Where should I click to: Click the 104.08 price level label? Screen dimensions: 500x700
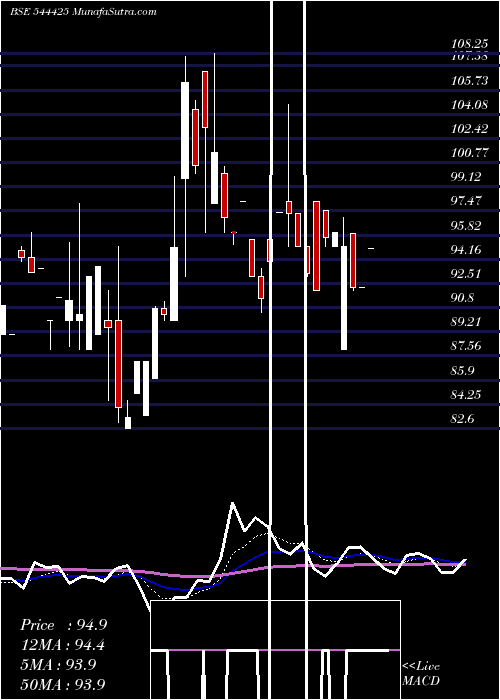pyautogui.click(x=469, y=105)
